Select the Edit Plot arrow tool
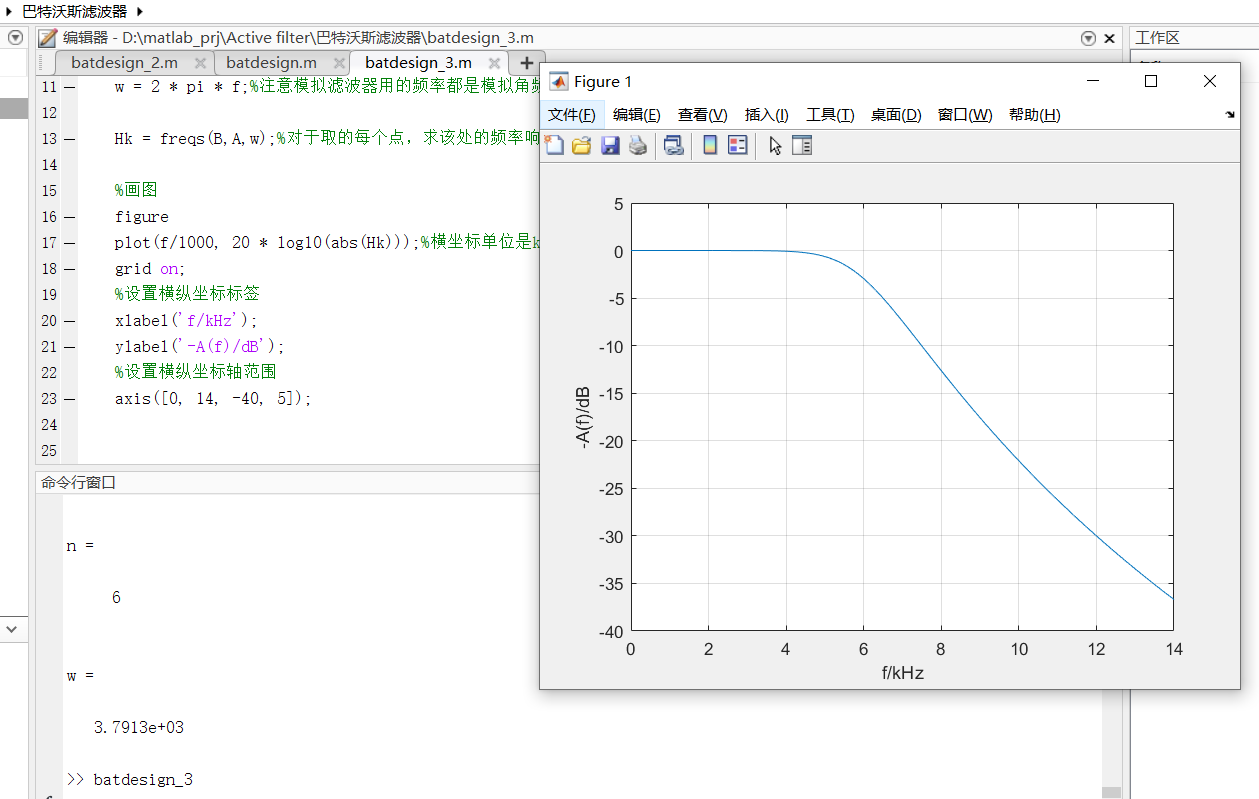This screenshot has height=799, width=1259. 775,146
